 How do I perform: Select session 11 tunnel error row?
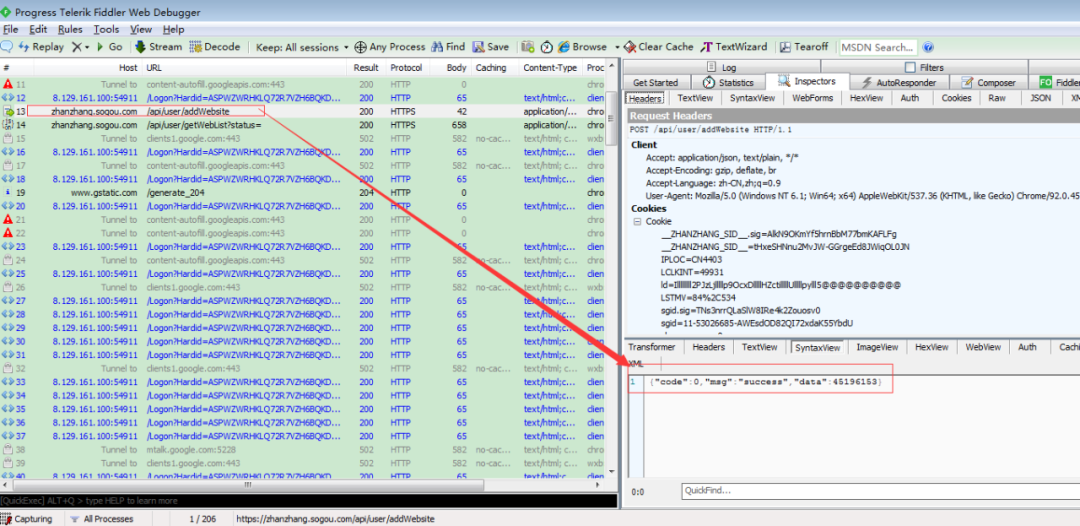click(303, 84)
